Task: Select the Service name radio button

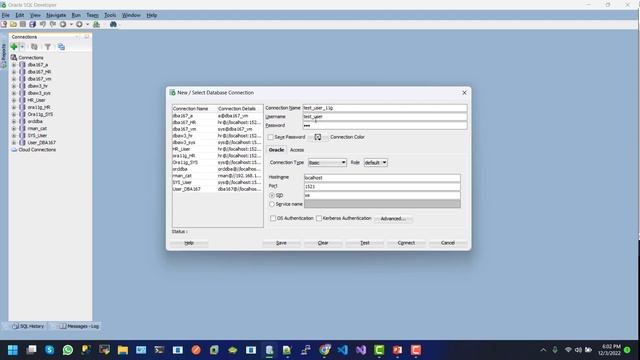Action: coord(272,204)
